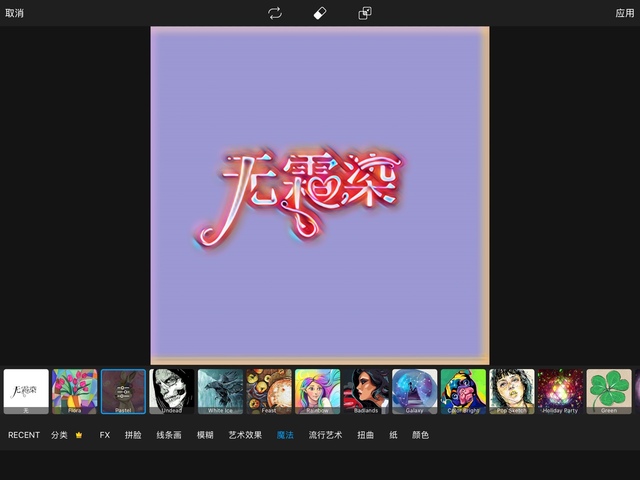Tap 取消 to cancel editing
Image resolution: width=640 pixels, height=480 pixels.
point(15,13)
